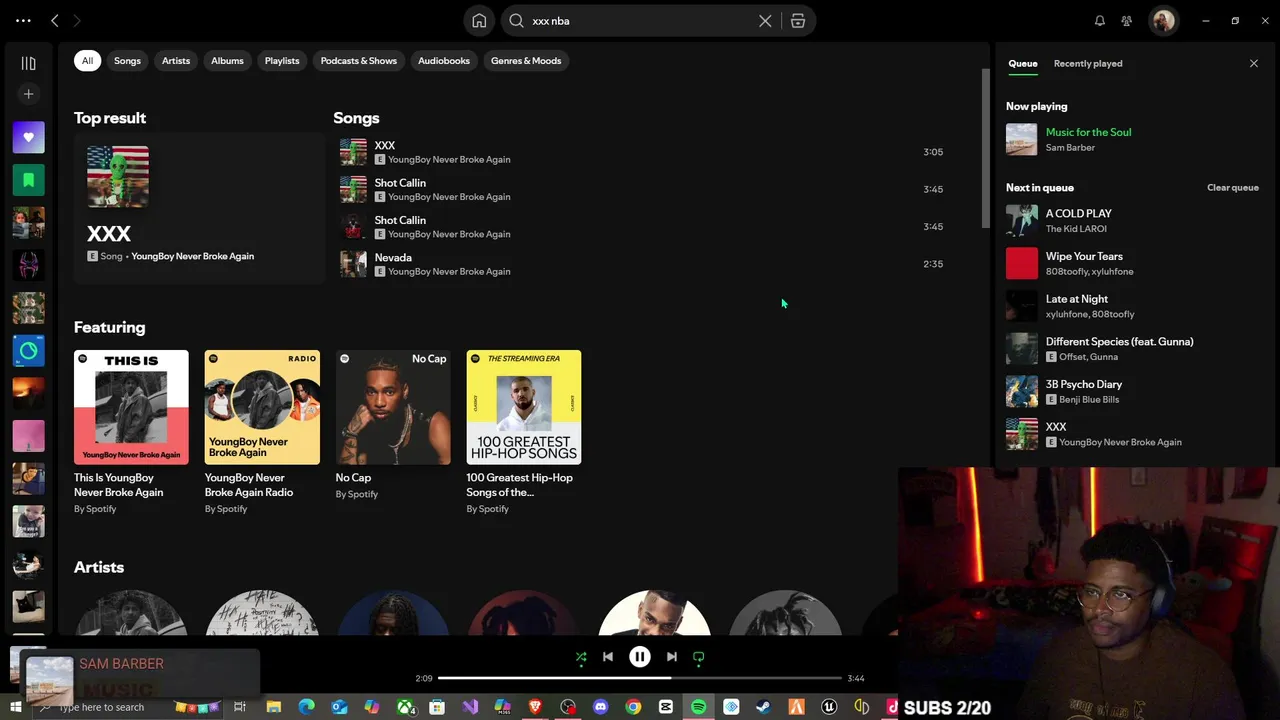
Task: Filter results by Genres & Moods
Action: 526,61
